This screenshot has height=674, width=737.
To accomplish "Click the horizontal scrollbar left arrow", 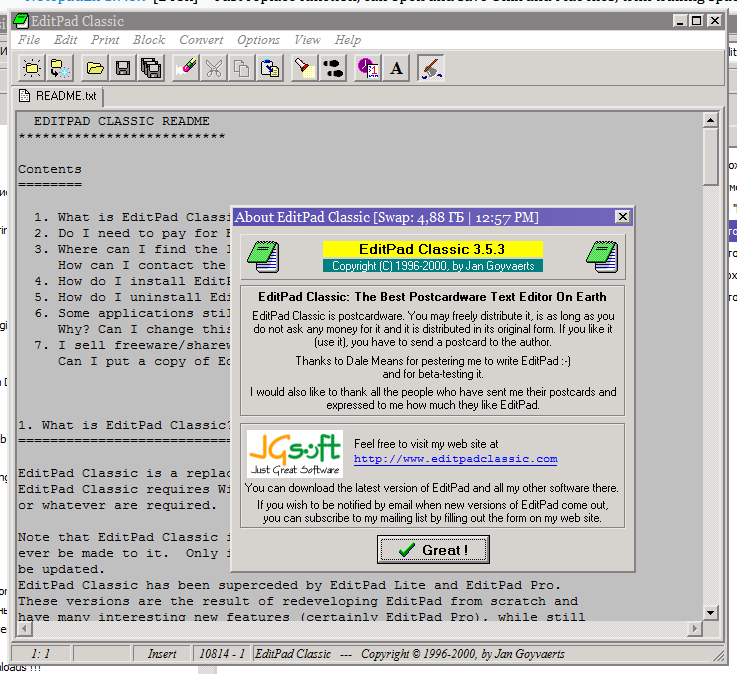I will pyautogui.click(x=25, y=628).
